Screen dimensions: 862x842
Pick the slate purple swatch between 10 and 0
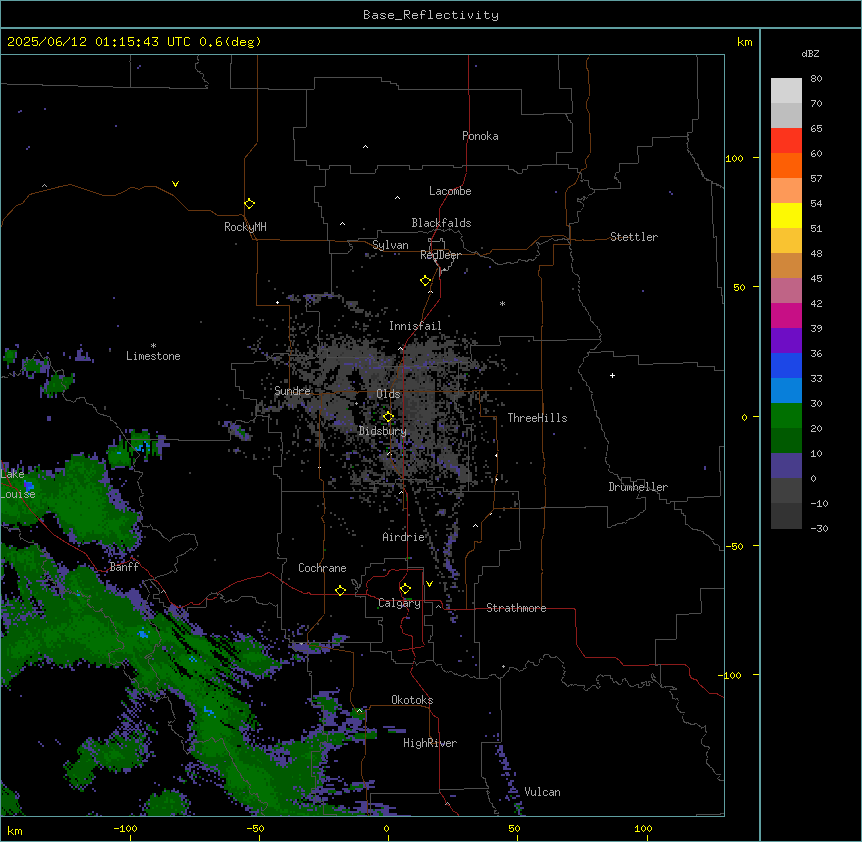786,466
